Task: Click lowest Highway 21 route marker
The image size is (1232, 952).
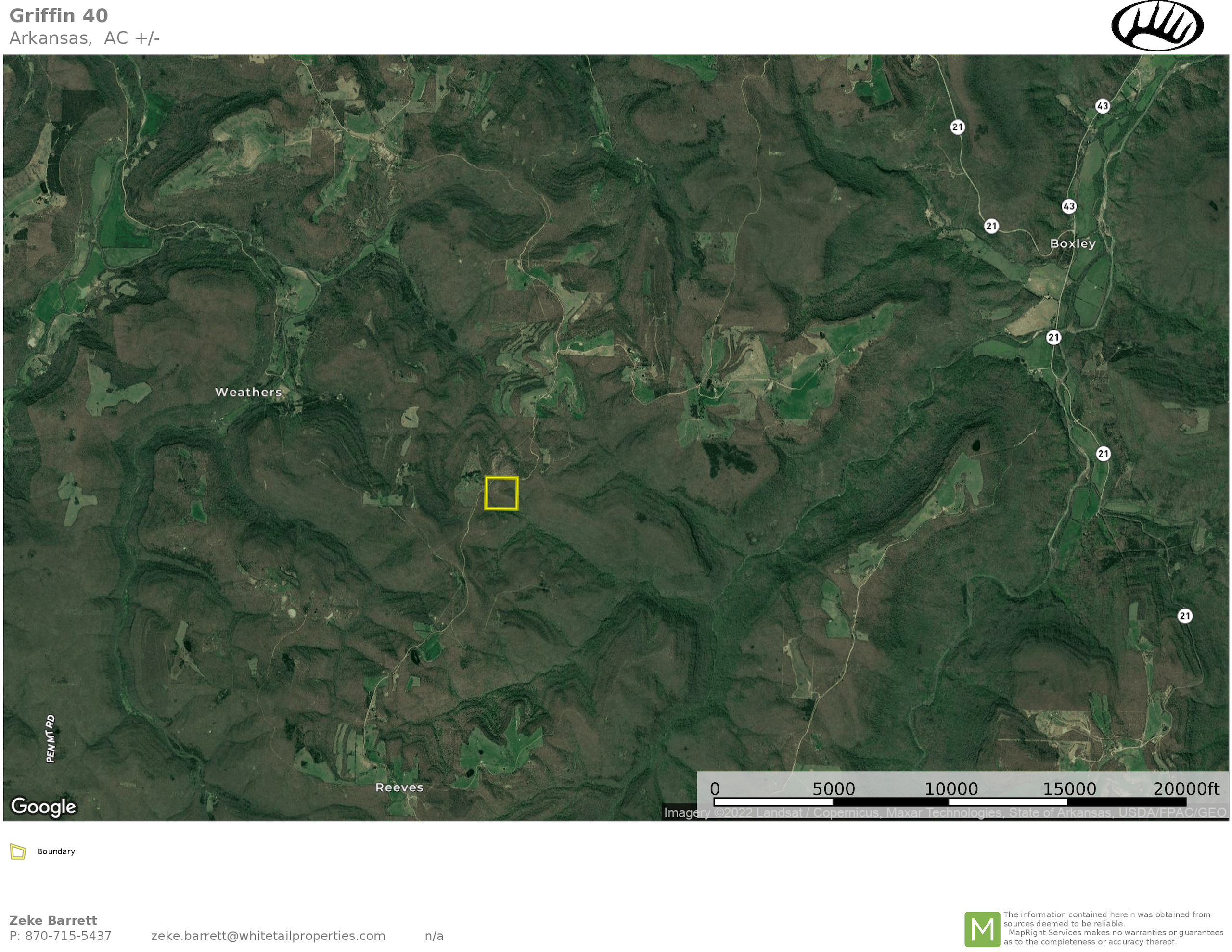Action: pyautogui.click(x=1185, y=616)
